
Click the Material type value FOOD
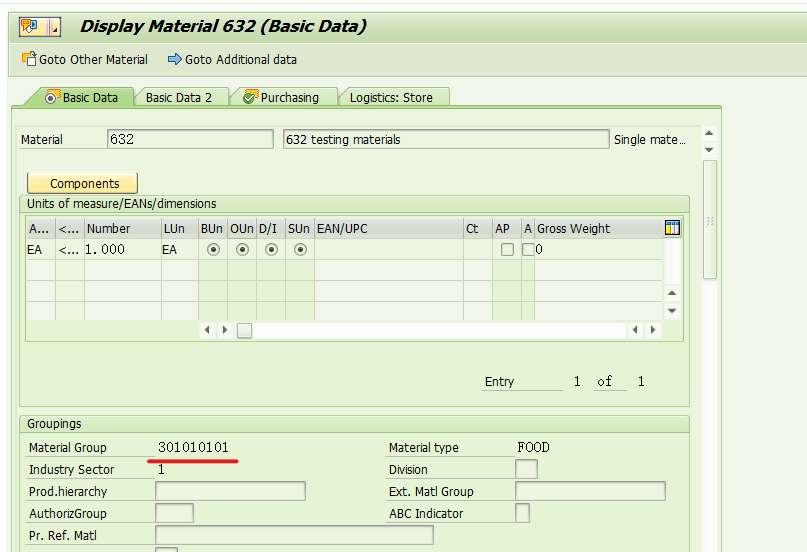533,447
